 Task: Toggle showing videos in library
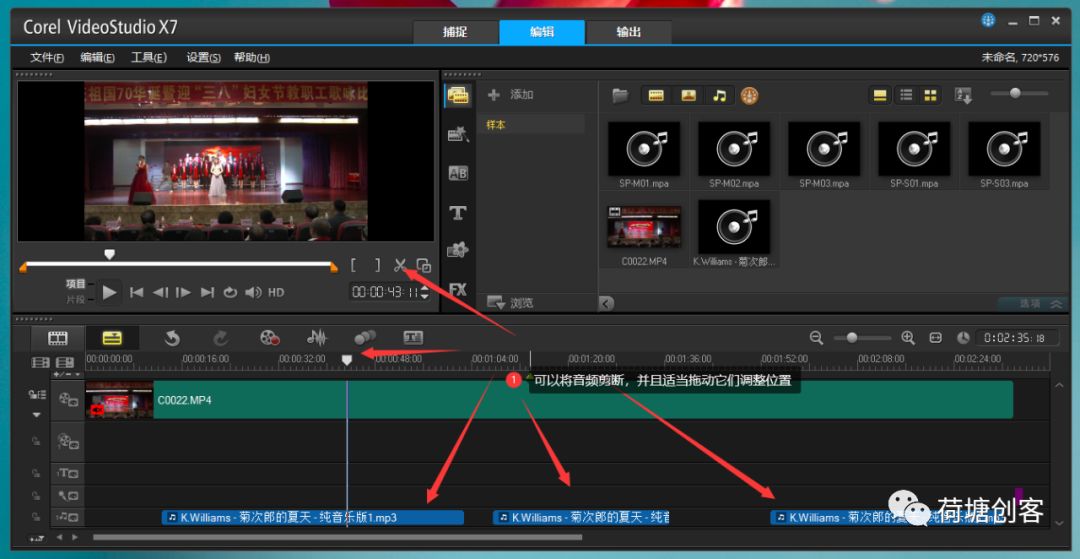(x=656, y=95)
